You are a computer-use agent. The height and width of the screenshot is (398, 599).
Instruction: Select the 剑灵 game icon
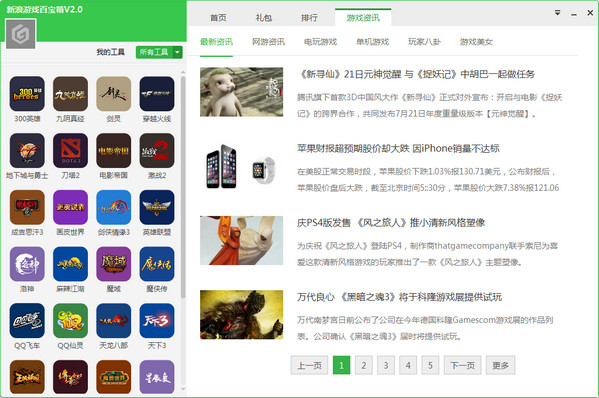(x=114, y=94)
